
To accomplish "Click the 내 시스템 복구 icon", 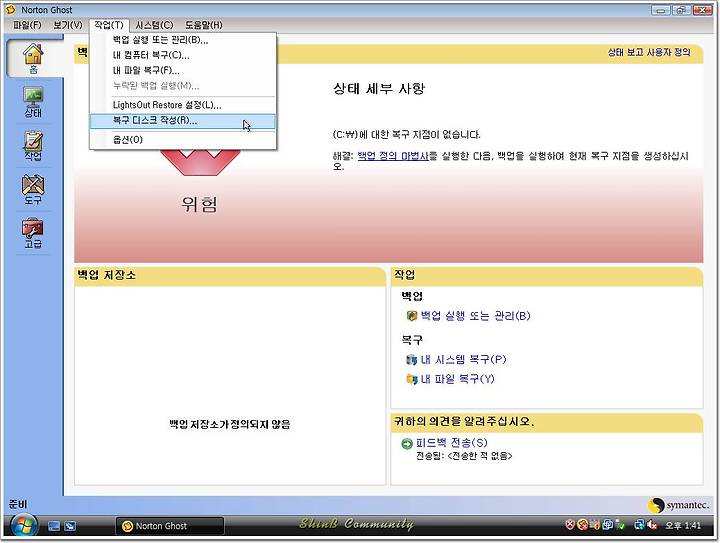I will 411,359.
